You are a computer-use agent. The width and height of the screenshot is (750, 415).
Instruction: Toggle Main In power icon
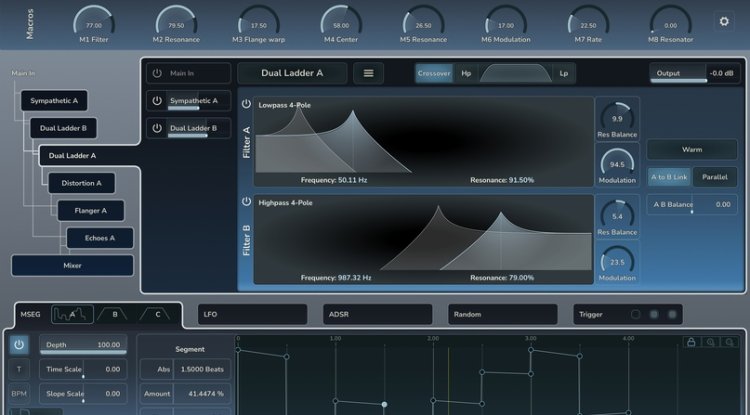pos(157,73)
